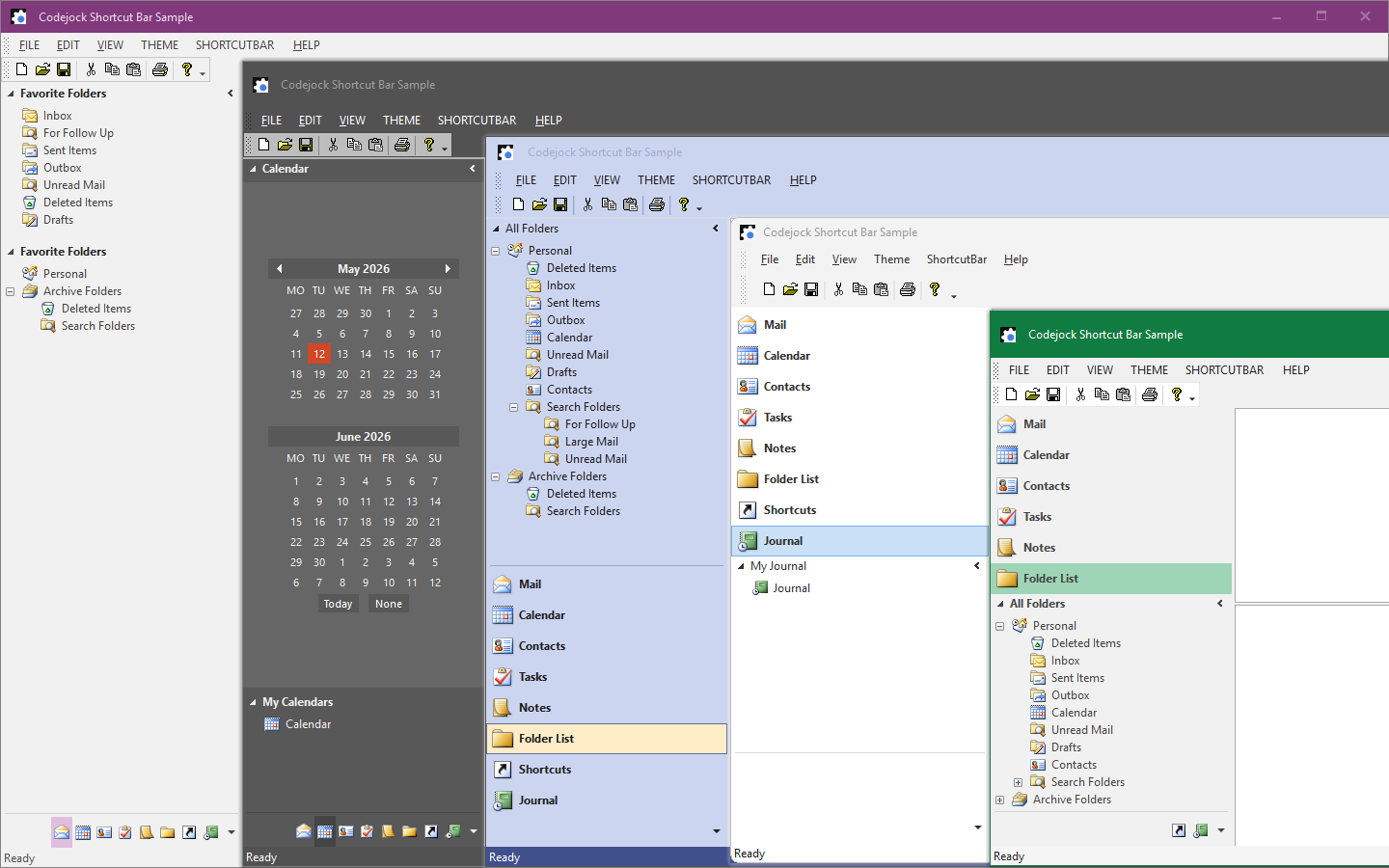Image resolution: width=1389 pixels, height=868 pixels.
Task: Click Today button in dark window calendar
Action: click(x=338, y=604)
